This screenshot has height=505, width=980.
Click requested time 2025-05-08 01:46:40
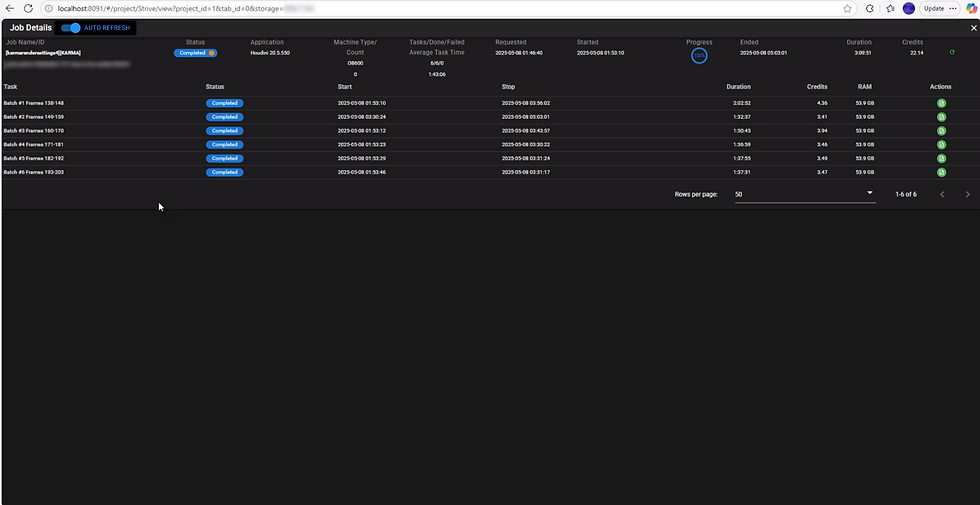519,53
